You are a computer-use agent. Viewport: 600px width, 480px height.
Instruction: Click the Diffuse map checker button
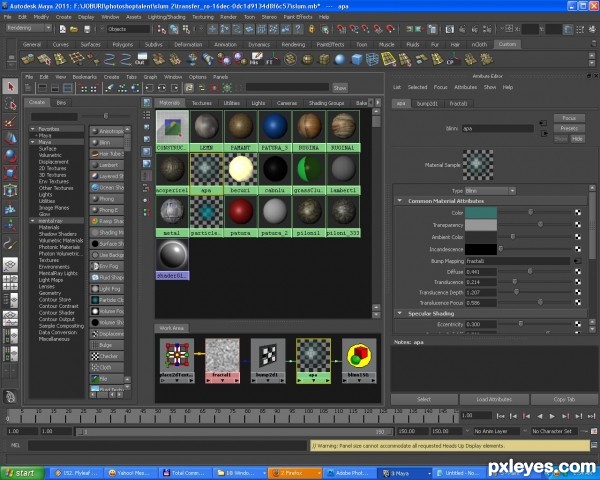pos(578,271)
